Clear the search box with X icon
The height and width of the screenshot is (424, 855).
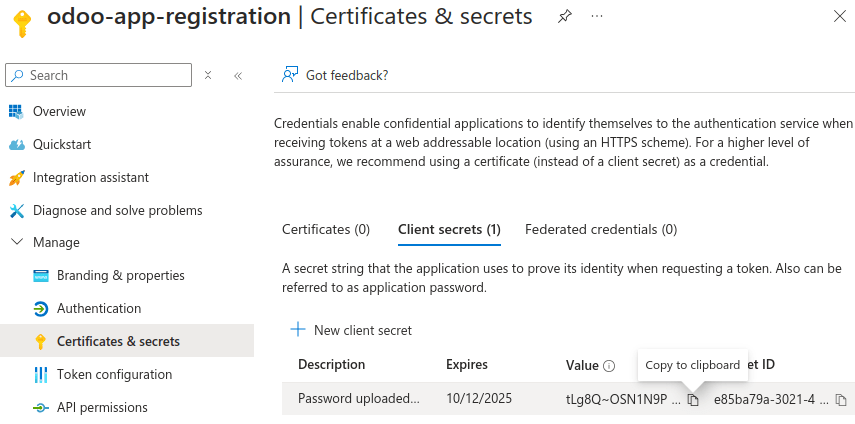(x=208, y=75)
